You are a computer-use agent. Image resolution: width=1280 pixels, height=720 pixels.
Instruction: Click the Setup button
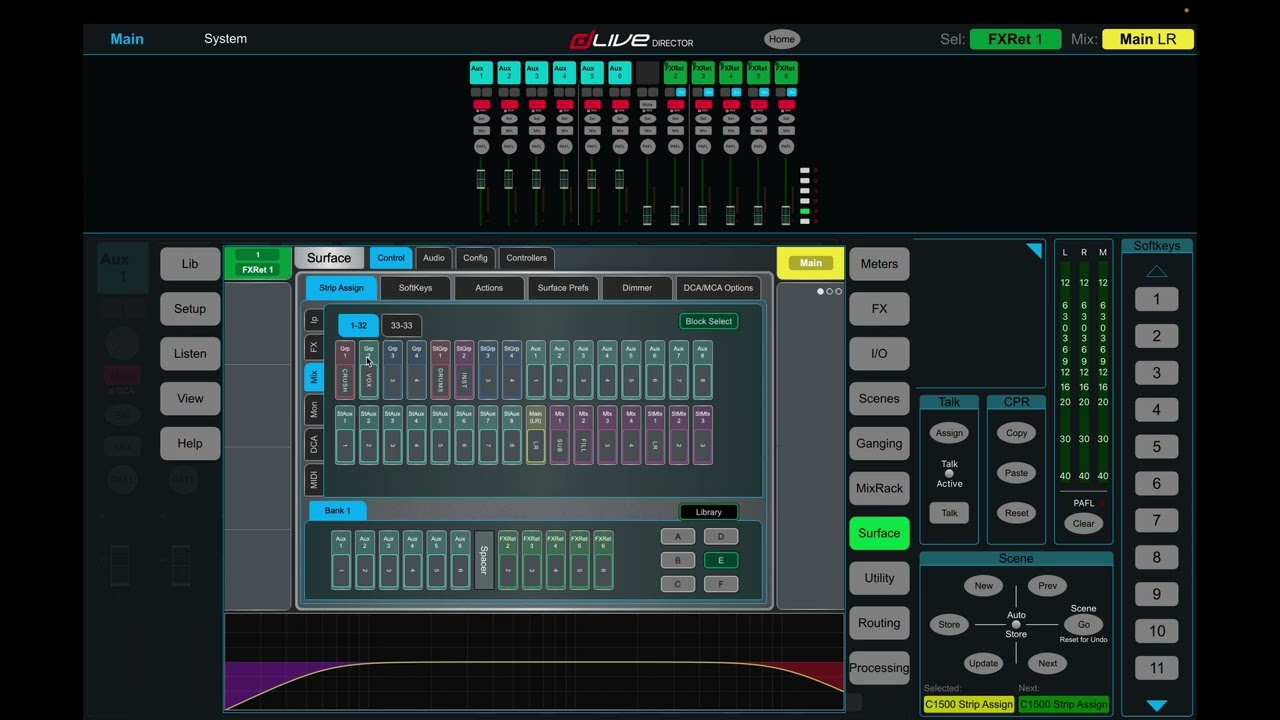[x=190, y=309]
